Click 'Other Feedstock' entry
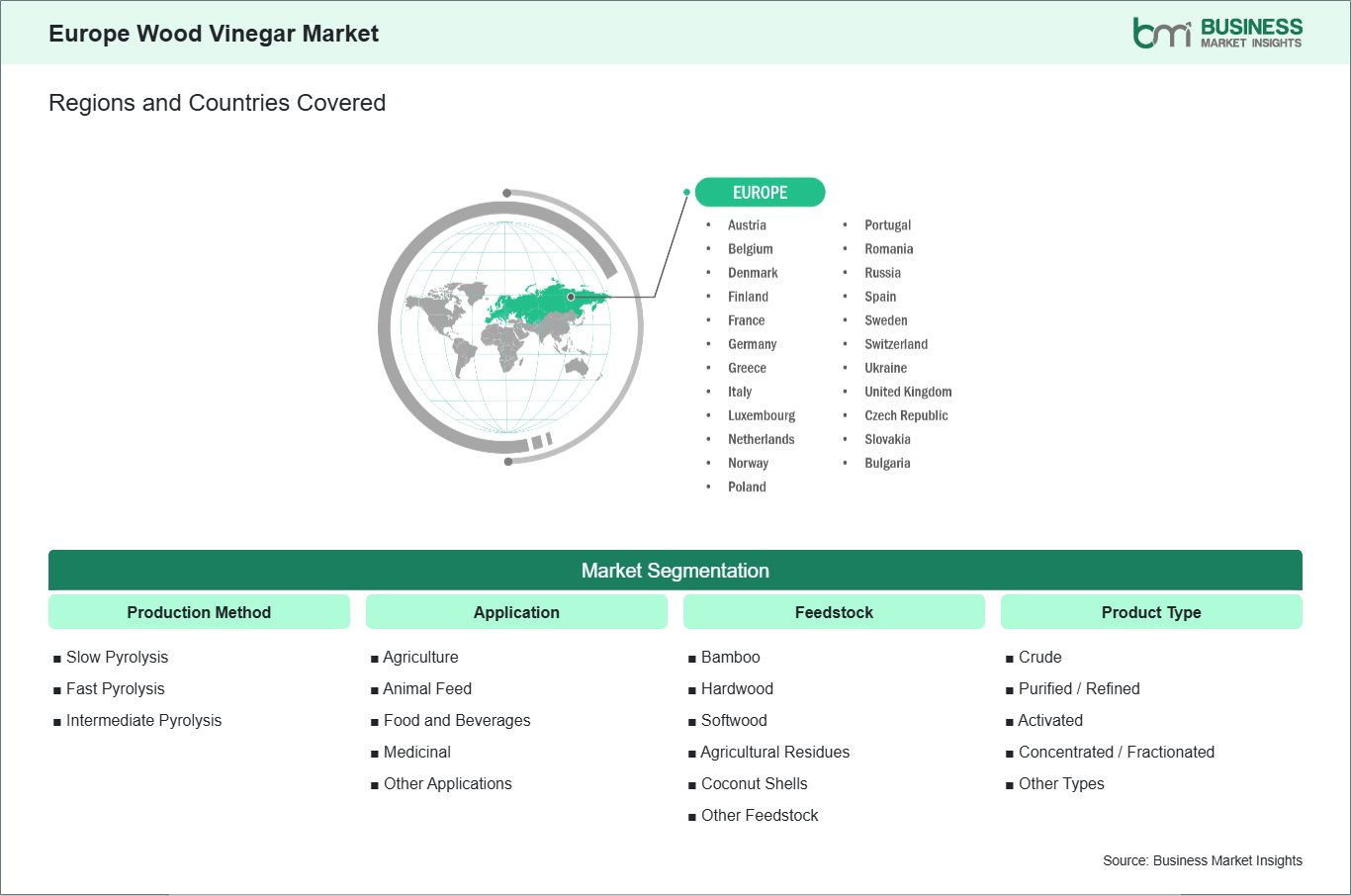Image resolution: width=1351 pixels, height=896 pixels. click(760, 816)
